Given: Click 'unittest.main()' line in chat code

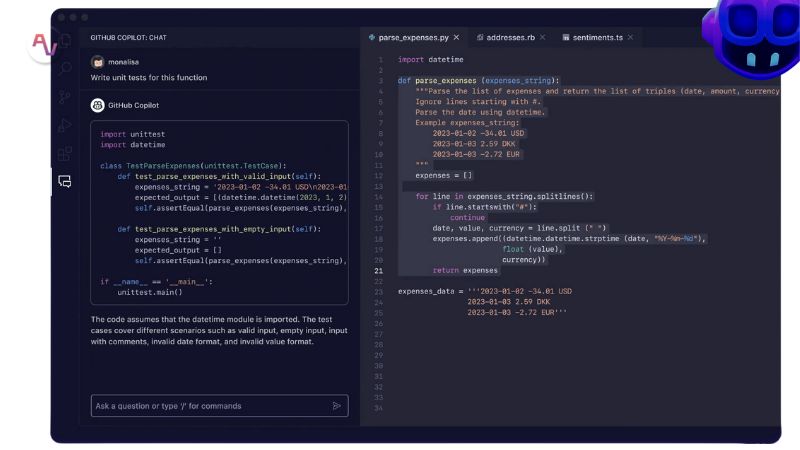Looking at the screenshot, I should (x=150, y=292).
